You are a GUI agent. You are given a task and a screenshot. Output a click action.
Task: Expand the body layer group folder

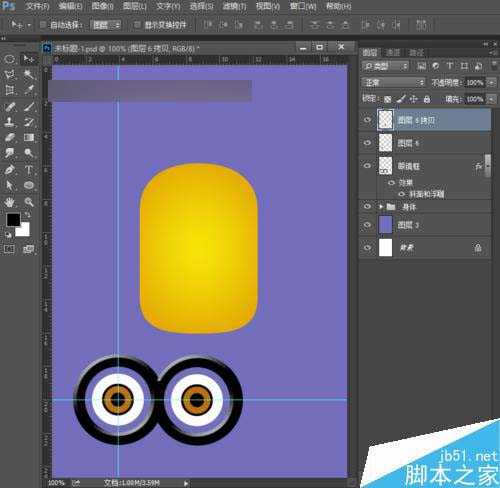381,207
